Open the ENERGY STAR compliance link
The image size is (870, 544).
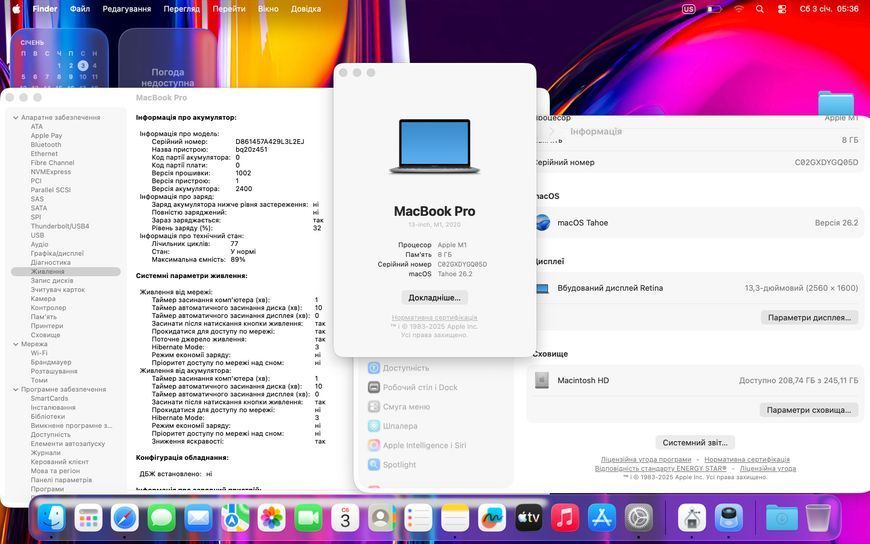[660, 469]
